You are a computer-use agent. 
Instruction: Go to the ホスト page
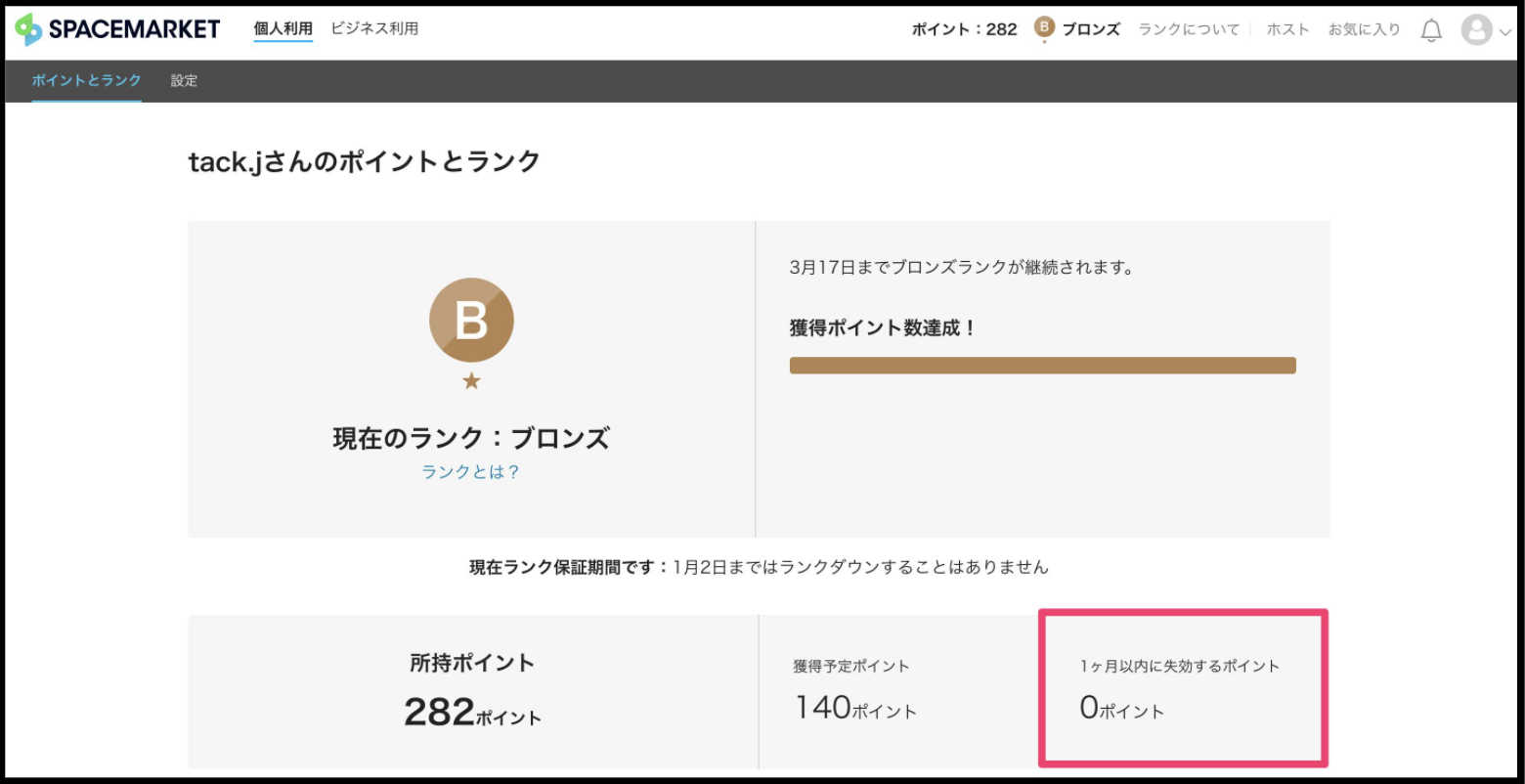[x=1287, y=30]
